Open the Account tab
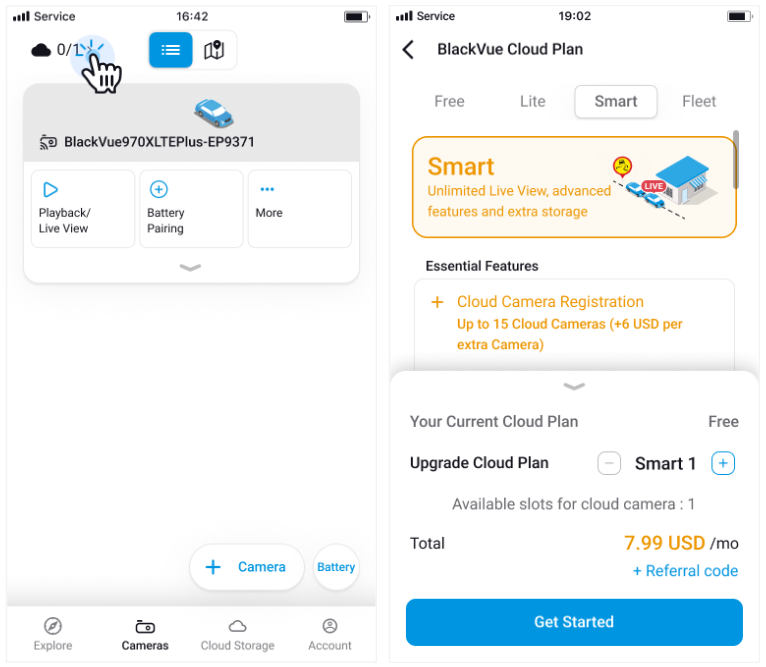Viewport: 766px width, 667px height. point(330,634)
